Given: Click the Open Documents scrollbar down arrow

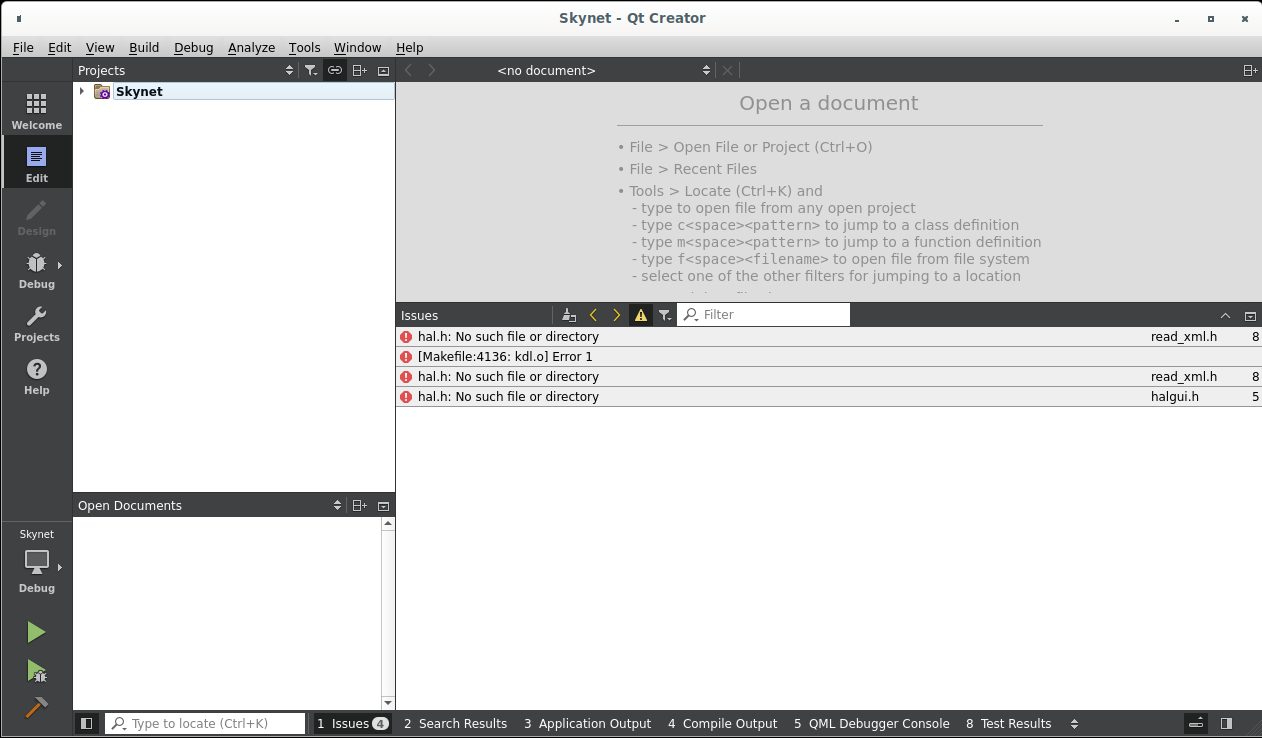Looking at the screenshot, I should (388, 703).
